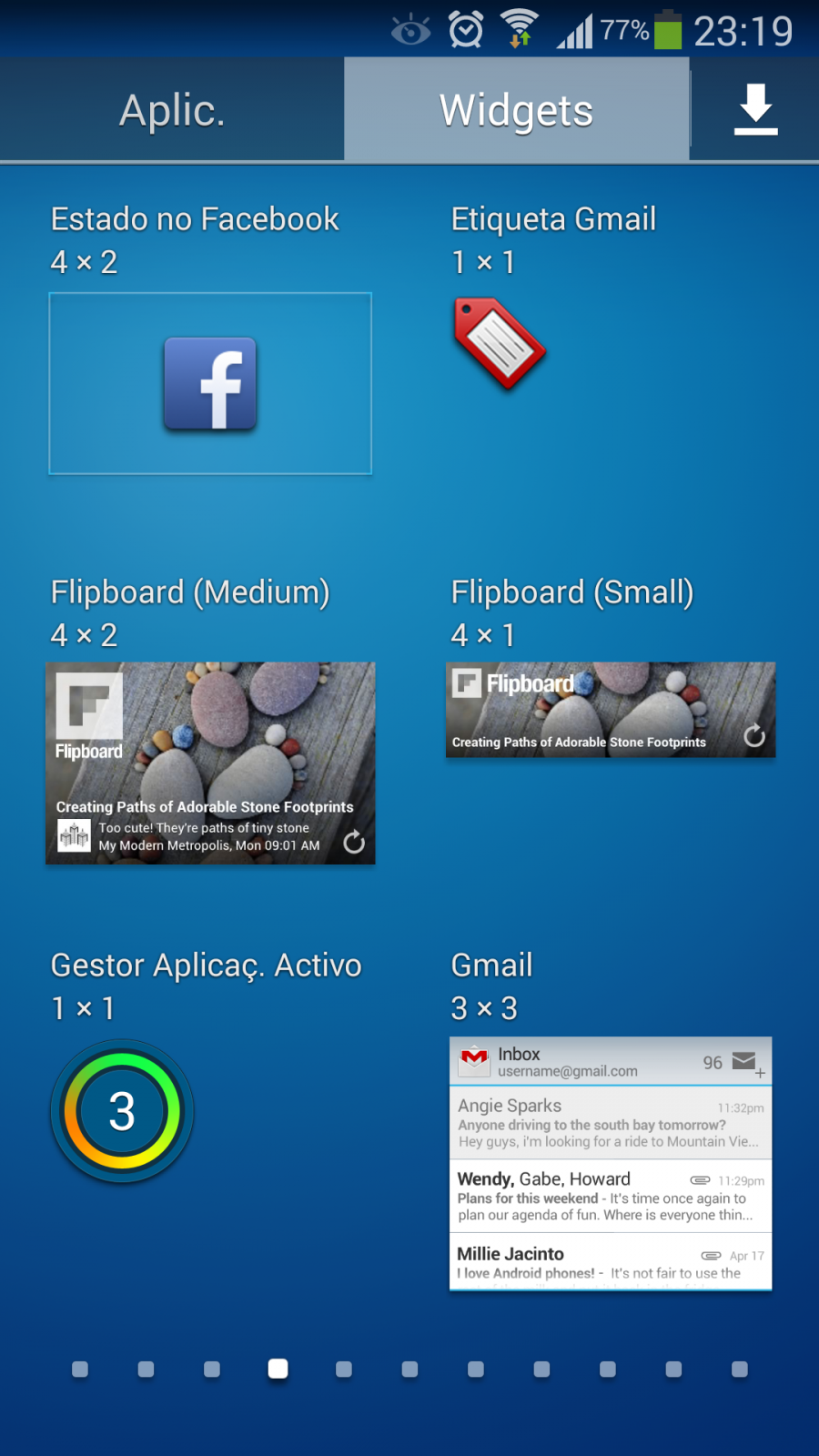Tap 'Creating Paths of Adorable Stone Footprints' in Medium widget

click(205, 806)
